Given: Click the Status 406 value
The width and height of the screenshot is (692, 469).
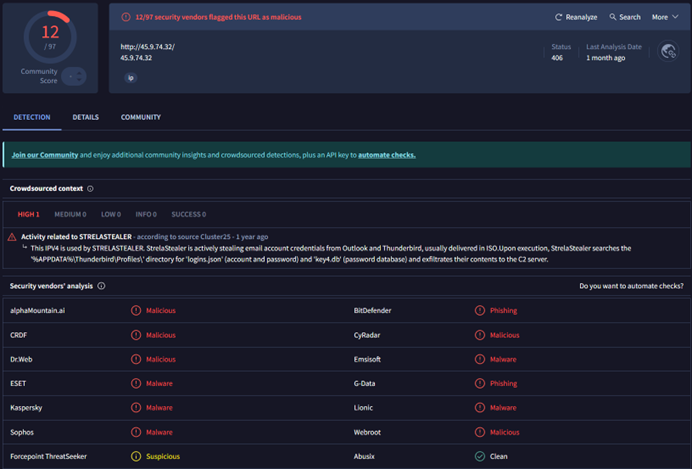Looking at the screenshot, I should tap(557, 58).
